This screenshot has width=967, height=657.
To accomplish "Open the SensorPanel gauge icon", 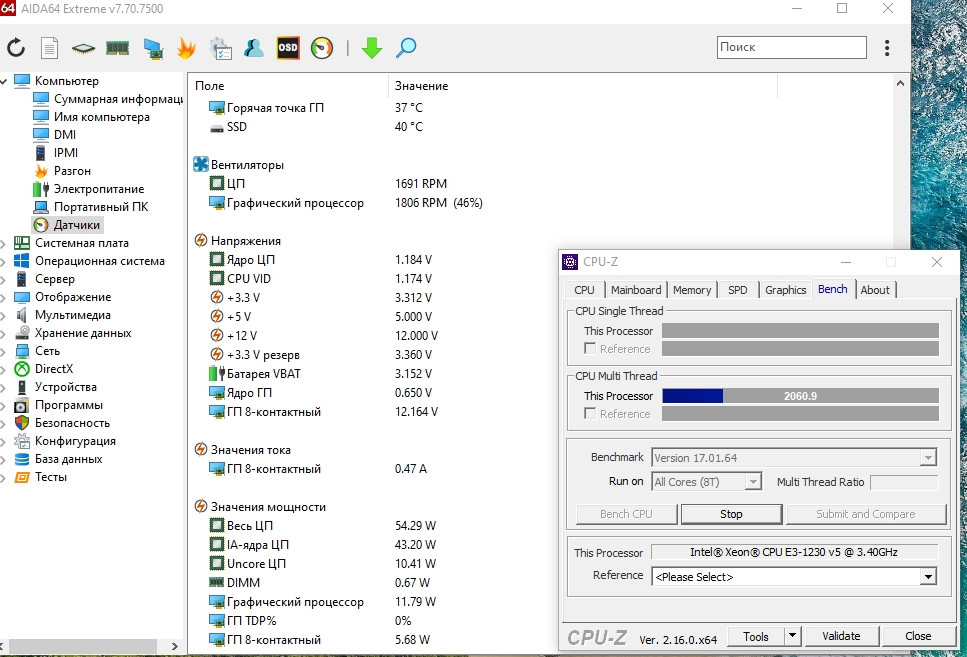I will tap(322, 48).
